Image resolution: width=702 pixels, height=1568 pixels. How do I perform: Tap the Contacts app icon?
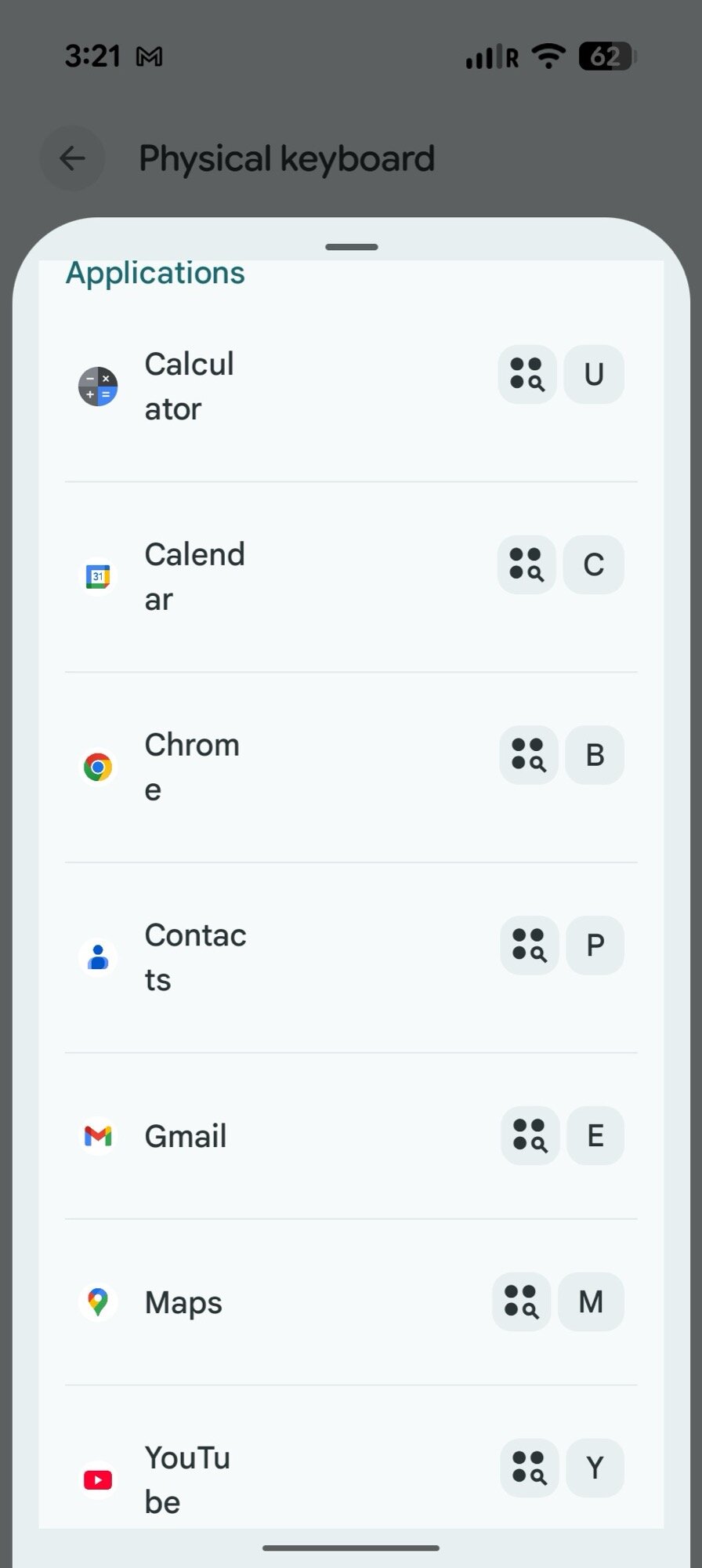click(x=98, y=957)
